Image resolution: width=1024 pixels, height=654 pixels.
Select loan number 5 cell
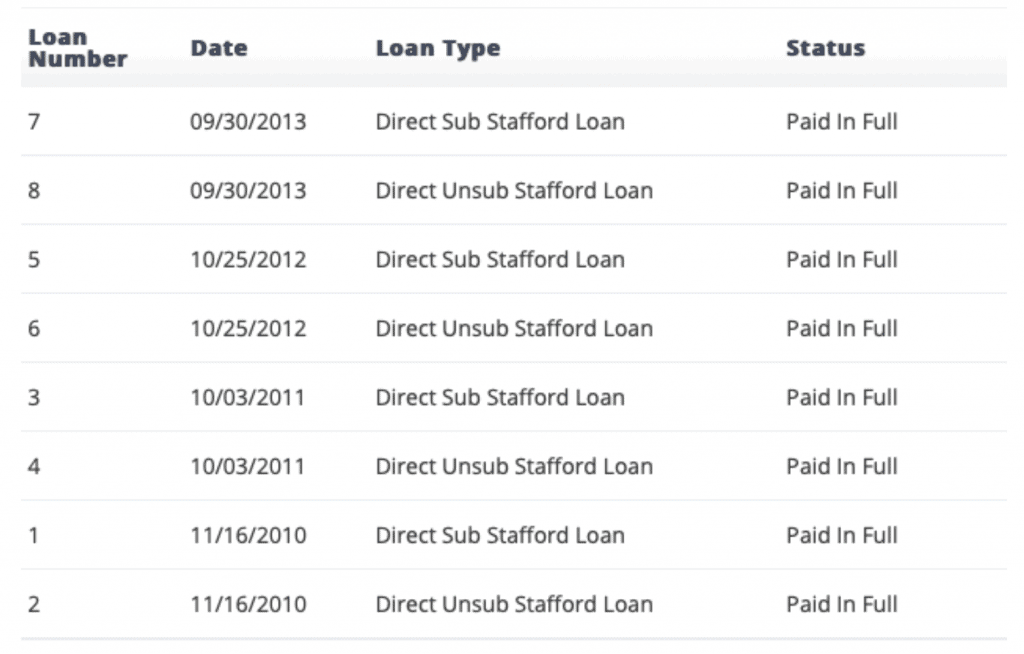(x=34, y=260)
